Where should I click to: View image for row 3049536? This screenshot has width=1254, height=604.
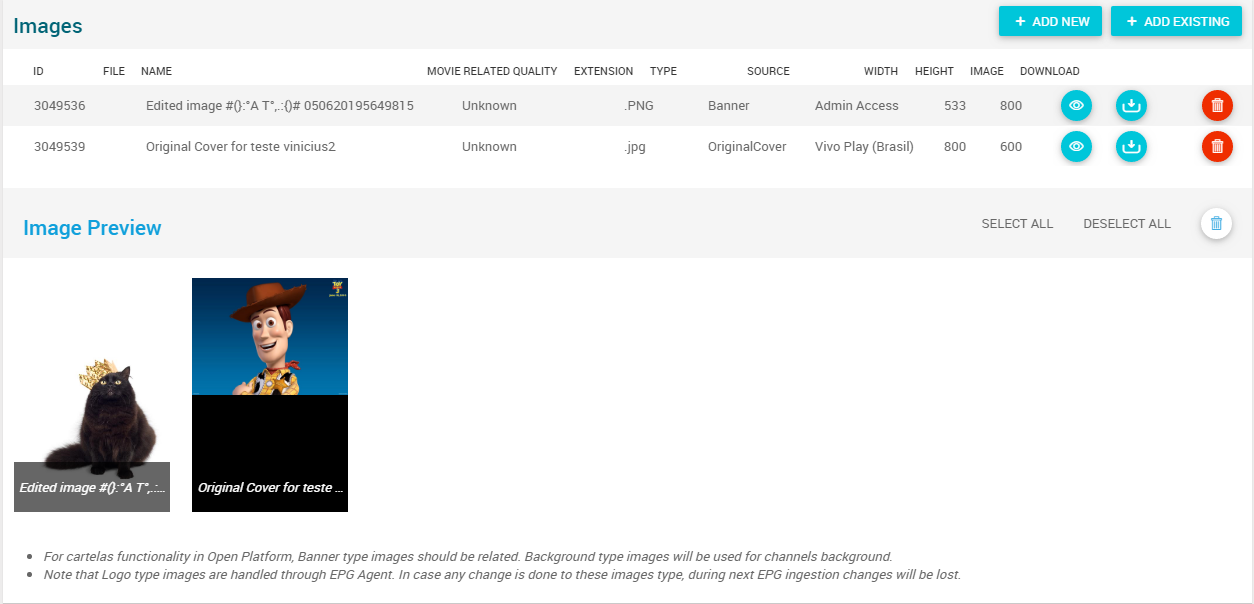(x=1076, y=105)
